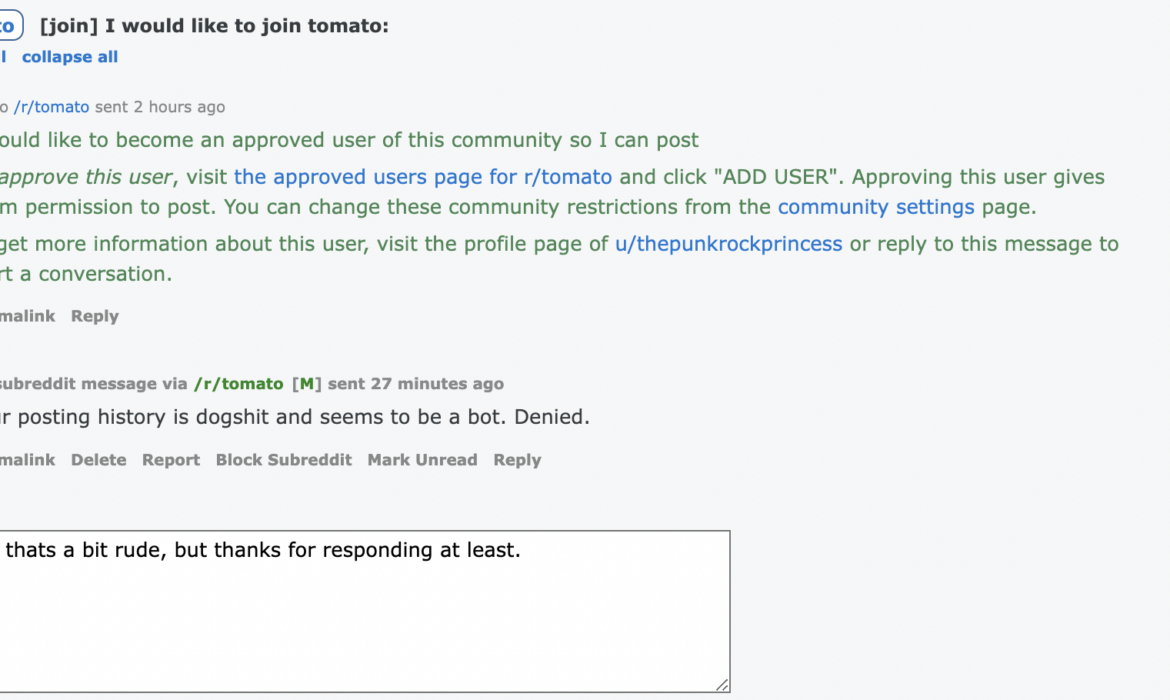
Task: Click the cut-off expand all link before collapse all
Action: coord(3,57)
